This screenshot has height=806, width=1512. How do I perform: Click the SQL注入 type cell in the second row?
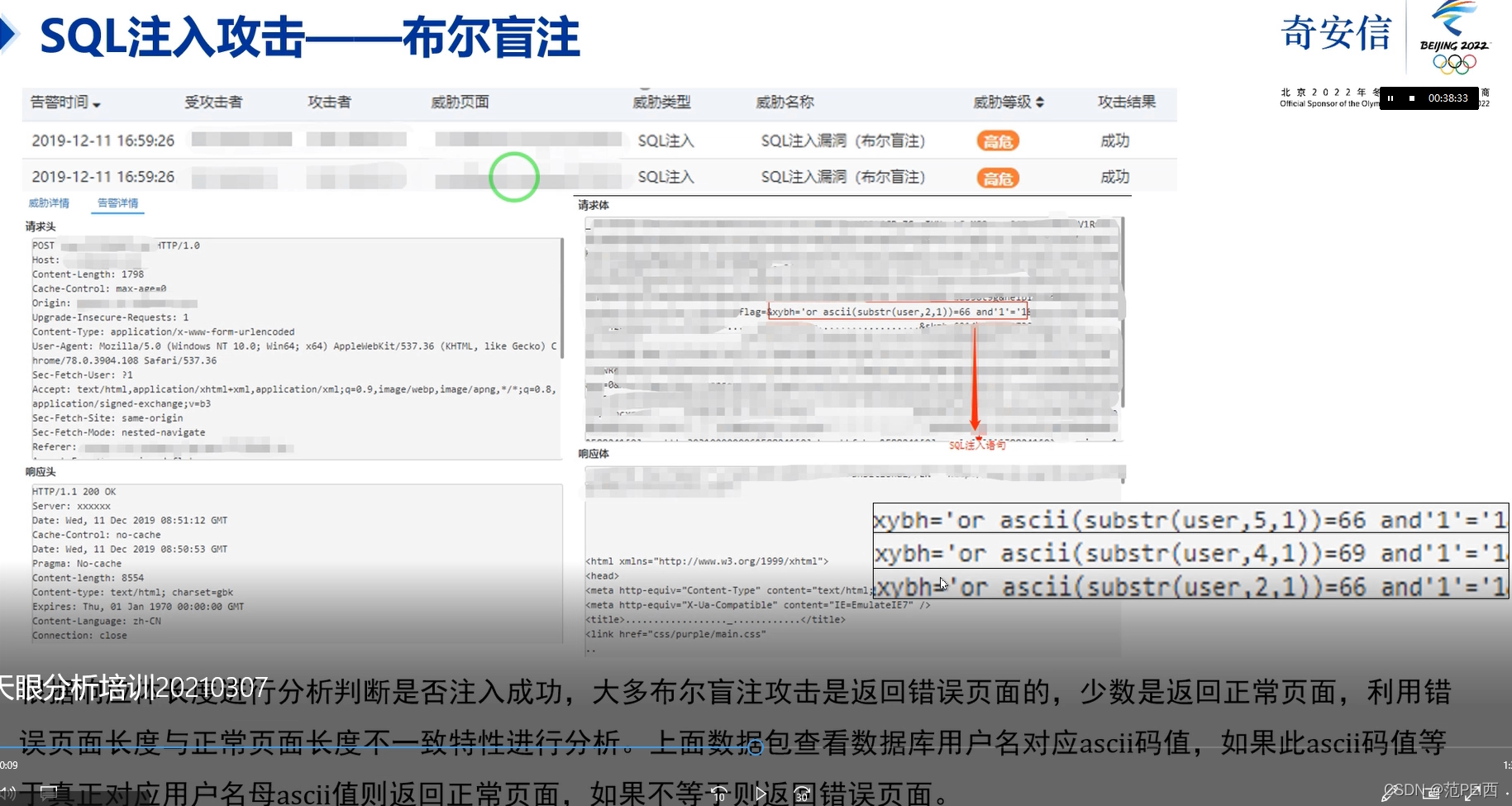tap(665, 177)
